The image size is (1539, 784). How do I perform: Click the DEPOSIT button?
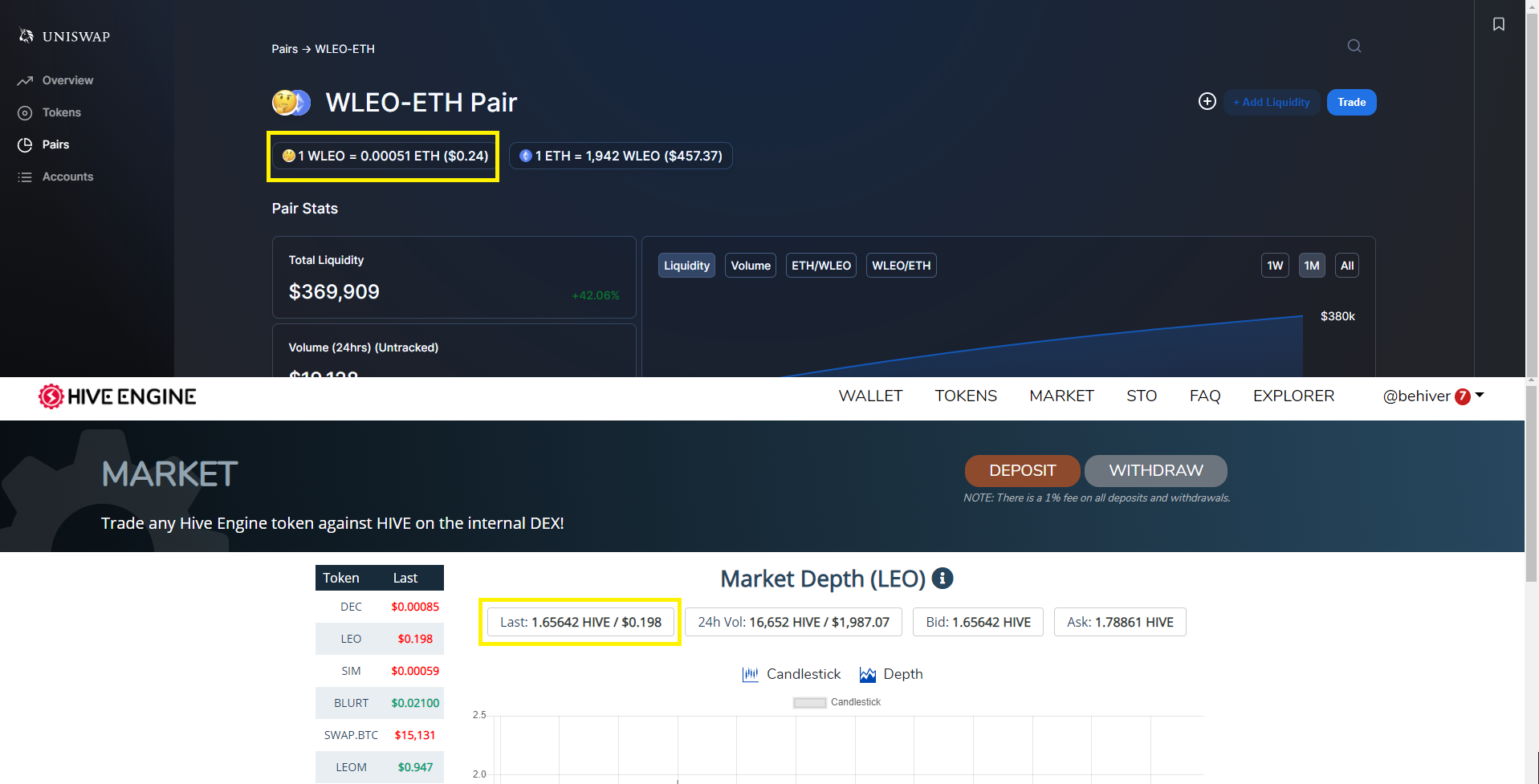coord(1022,471)
